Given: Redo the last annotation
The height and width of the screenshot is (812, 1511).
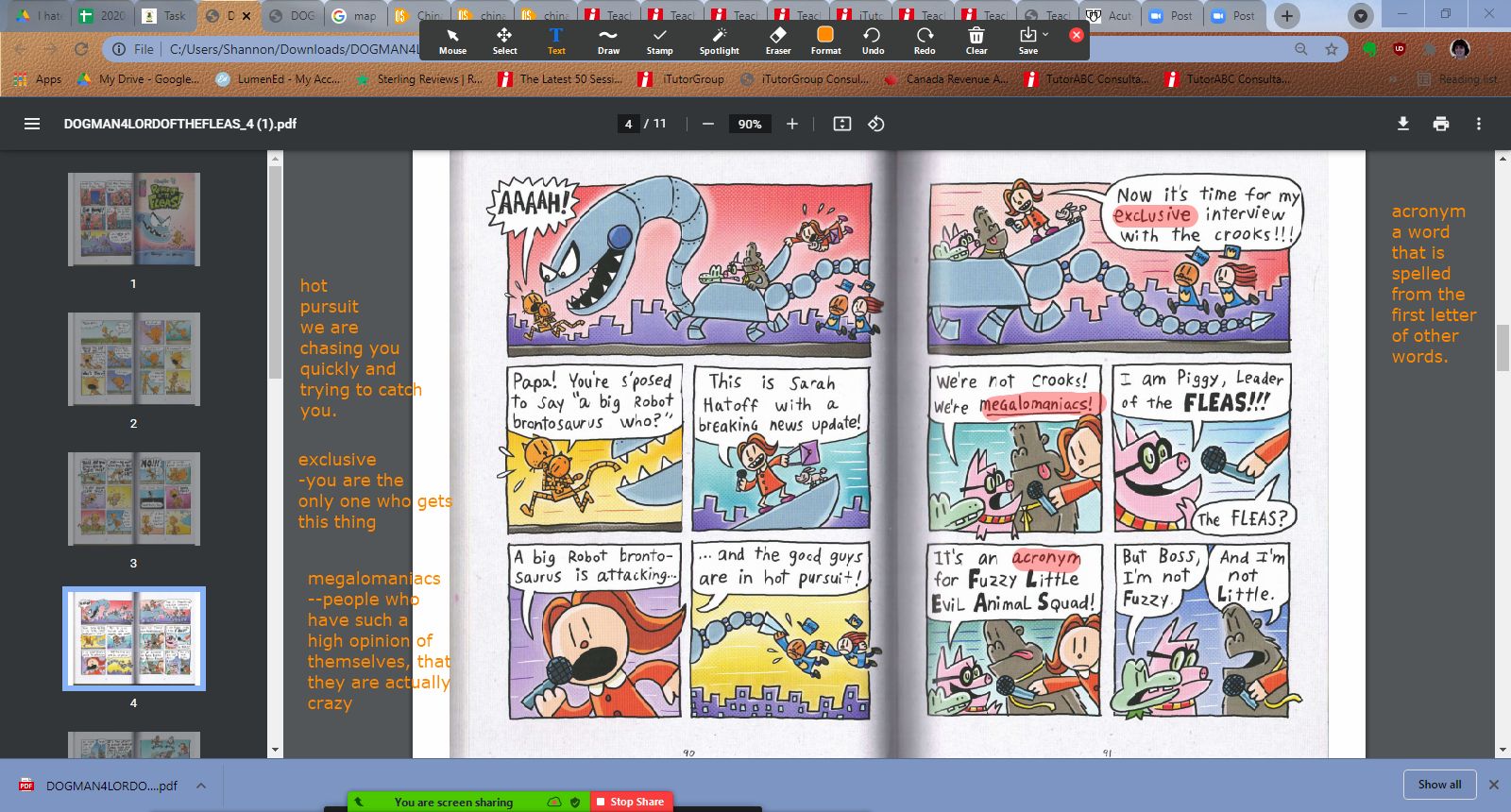Looking at the screenshot, I should [925, 41].
